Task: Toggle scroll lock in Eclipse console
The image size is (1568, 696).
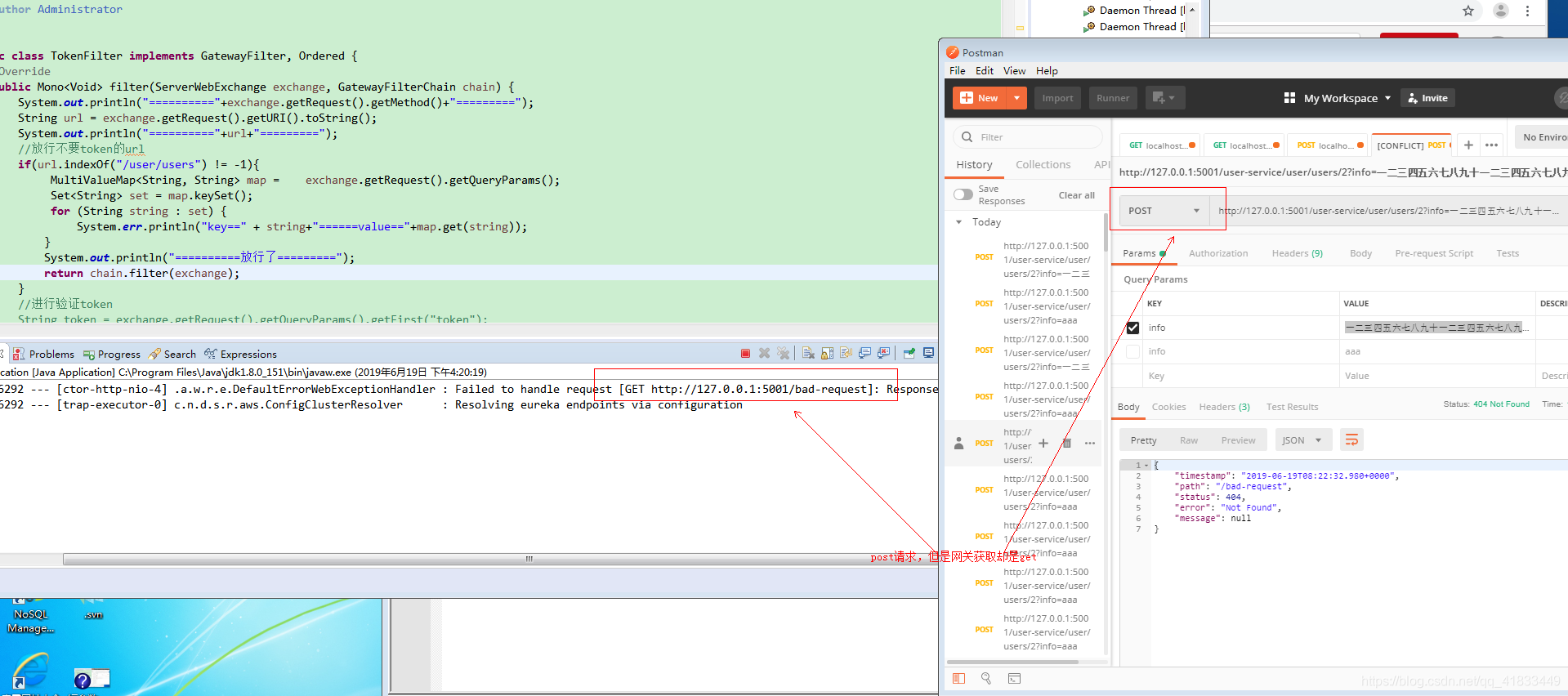Action: [827, 354]
